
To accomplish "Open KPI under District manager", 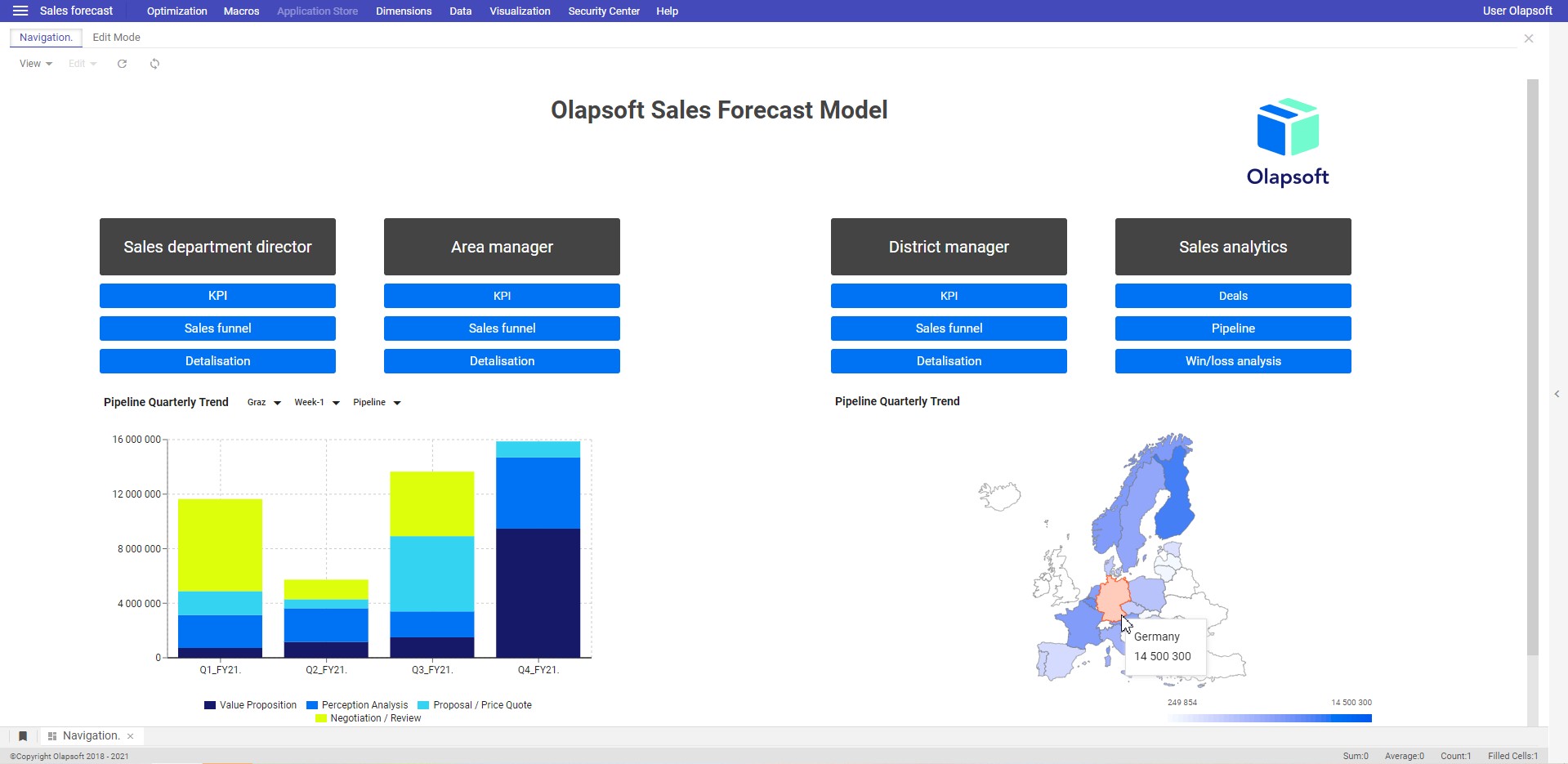I will (x=949, y=296).
